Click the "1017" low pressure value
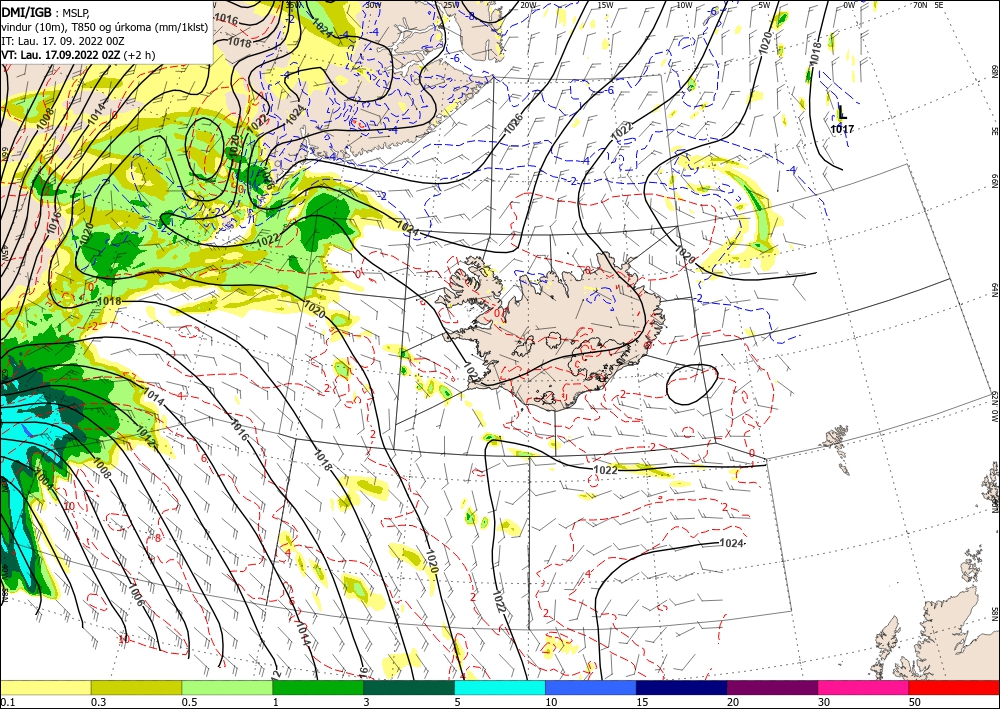 [842, 129]
